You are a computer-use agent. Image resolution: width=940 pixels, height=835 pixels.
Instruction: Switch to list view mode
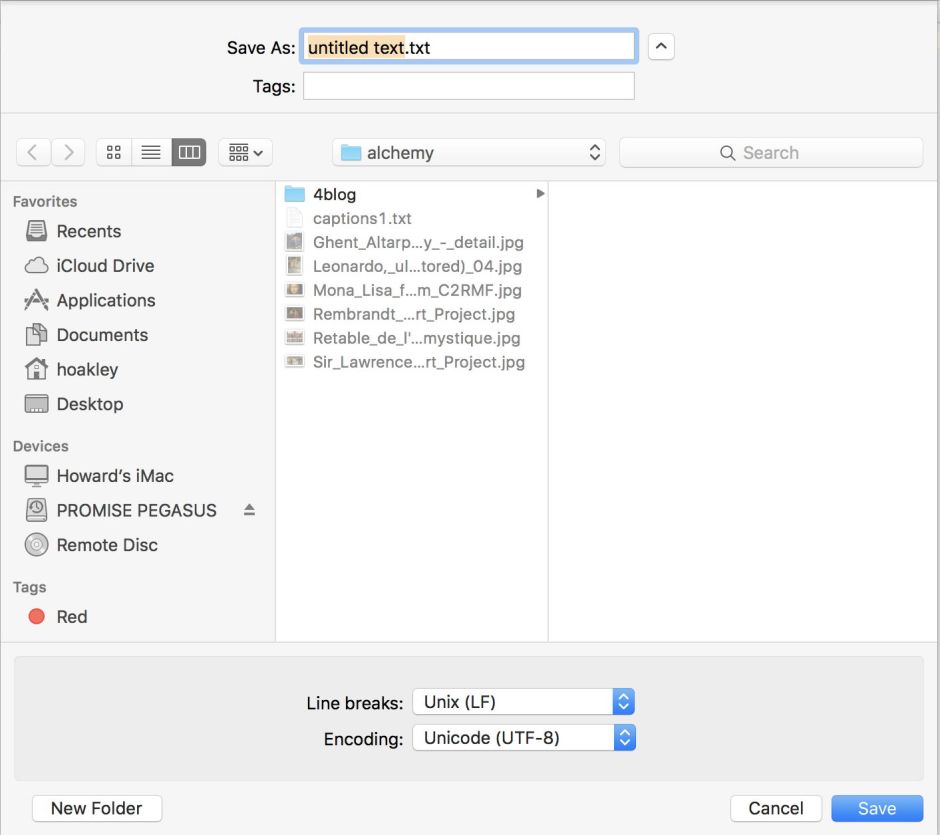pos(151,153)
